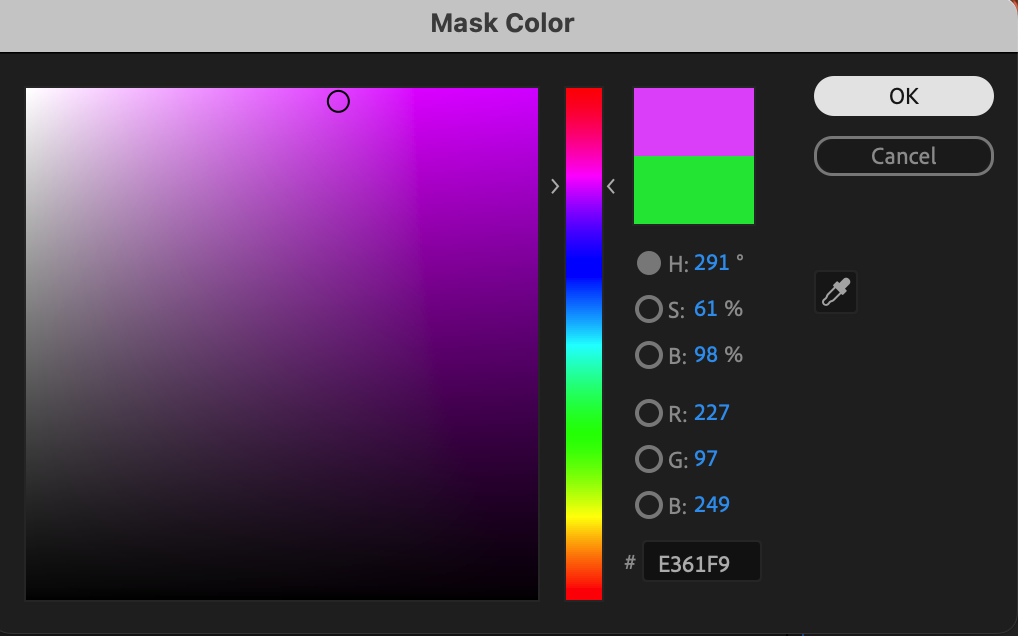Click the saturation value 61
Viewport: 1018px width, 636px height.
pos(706,309)
